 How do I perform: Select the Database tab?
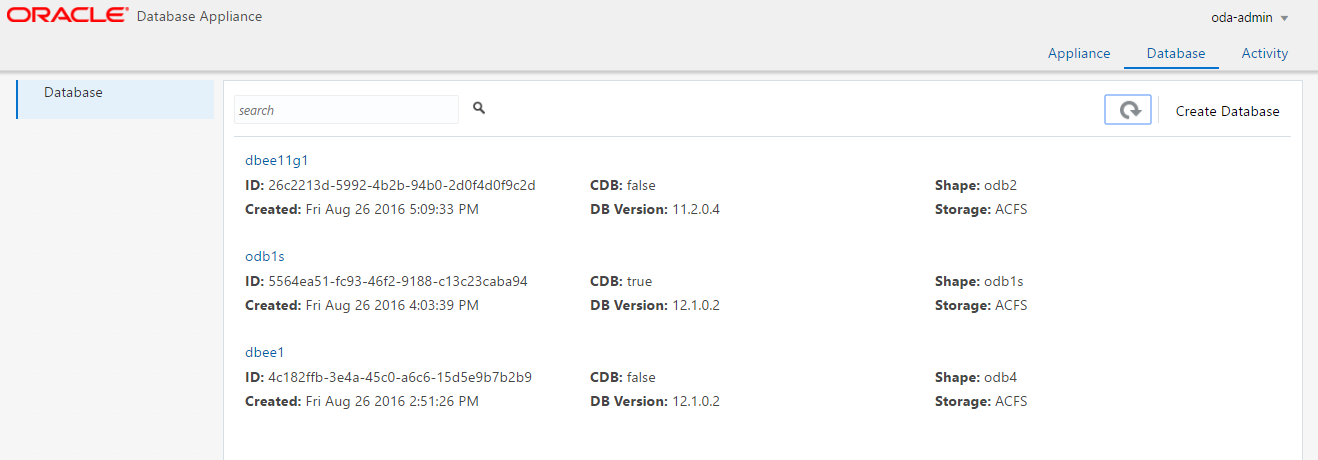pyautogui.click(x=1175, y=54)
